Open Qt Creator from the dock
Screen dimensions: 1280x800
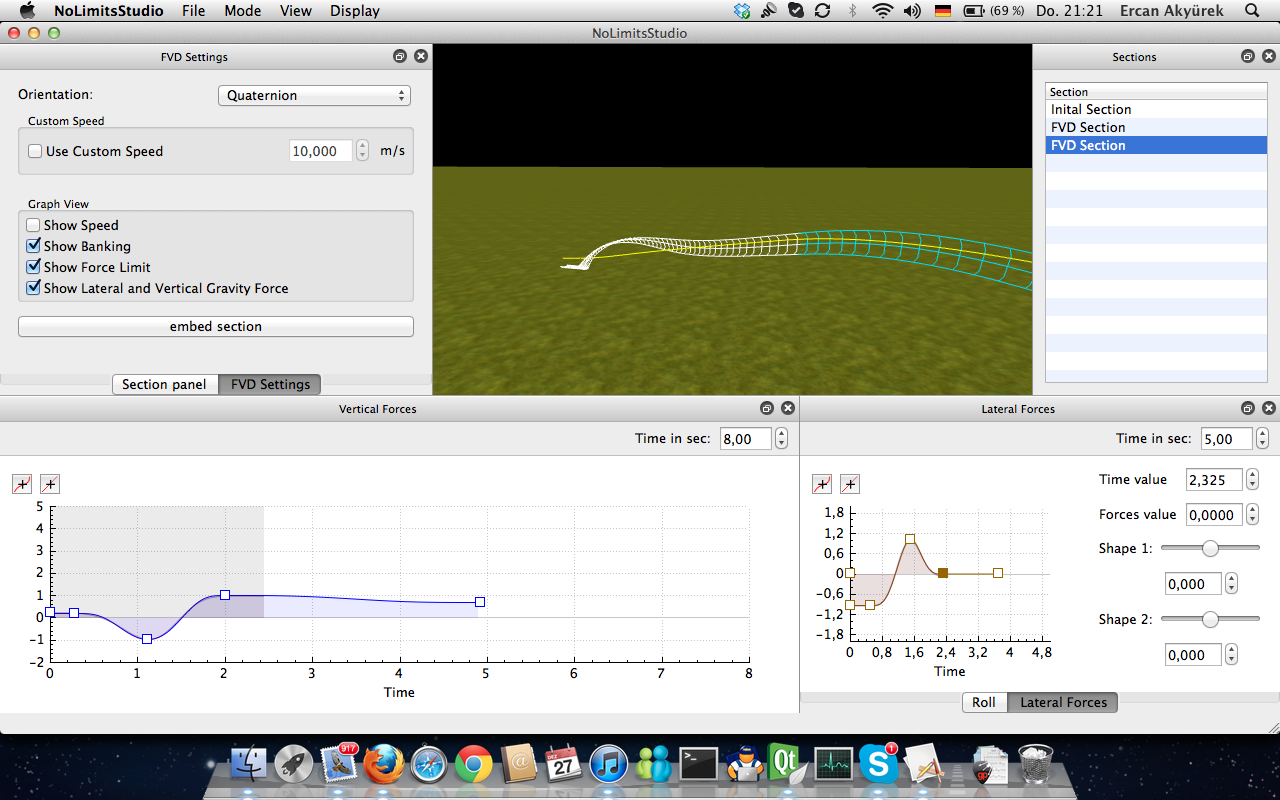(x=785, y=765)
